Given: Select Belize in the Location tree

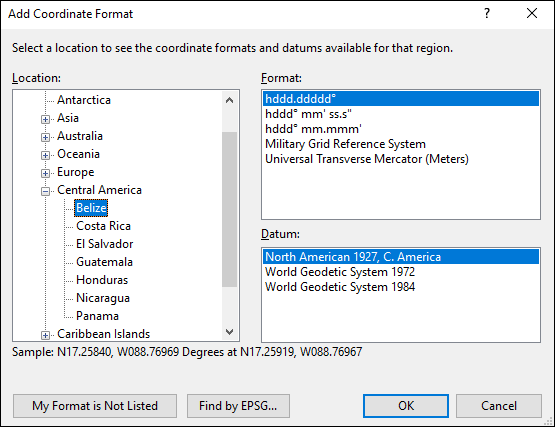Looking at the screenshot, I should pos(91,208).
